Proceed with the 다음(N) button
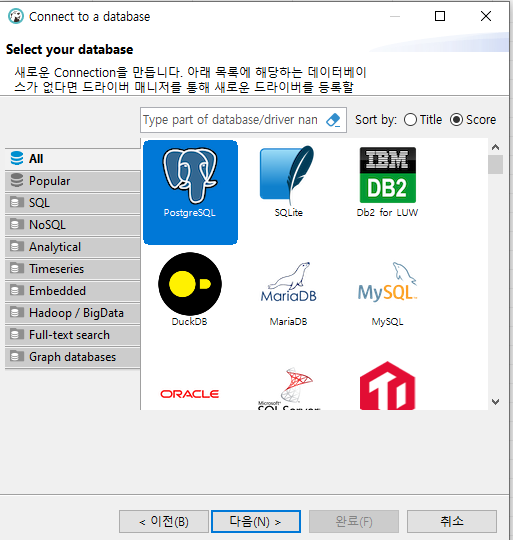 [x=256, y=521]
